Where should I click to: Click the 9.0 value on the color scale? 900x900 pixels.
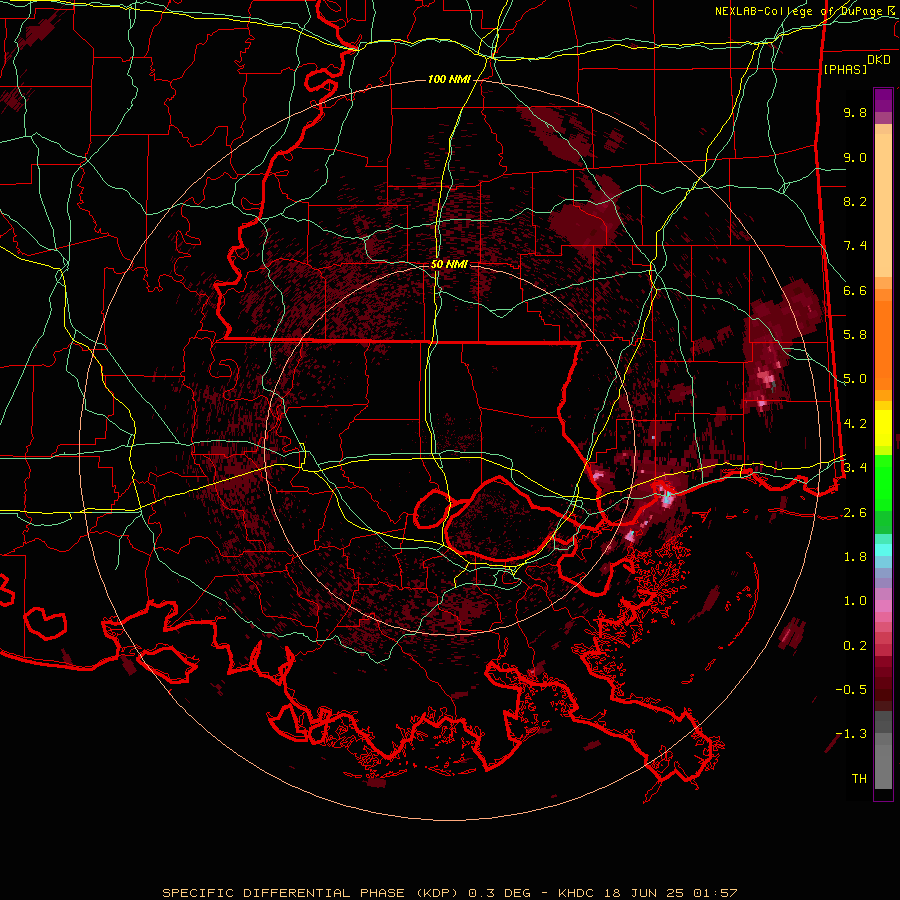coord(855,157)
